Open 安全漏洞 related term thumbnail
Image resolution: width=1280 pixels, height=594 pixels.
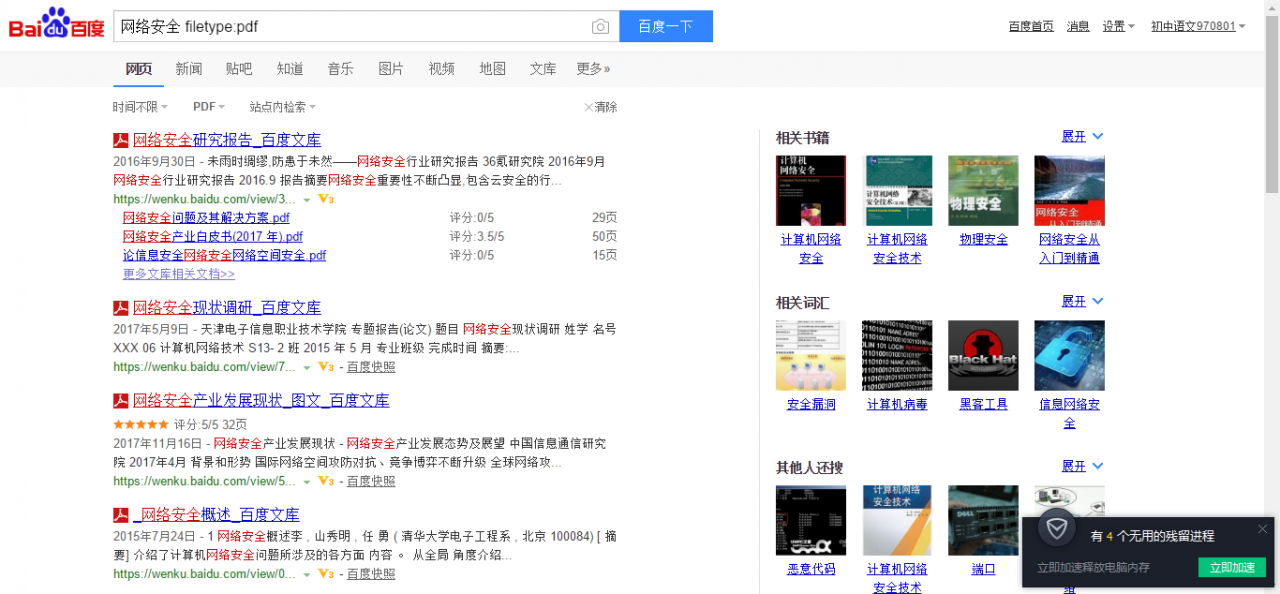point(811,355)
